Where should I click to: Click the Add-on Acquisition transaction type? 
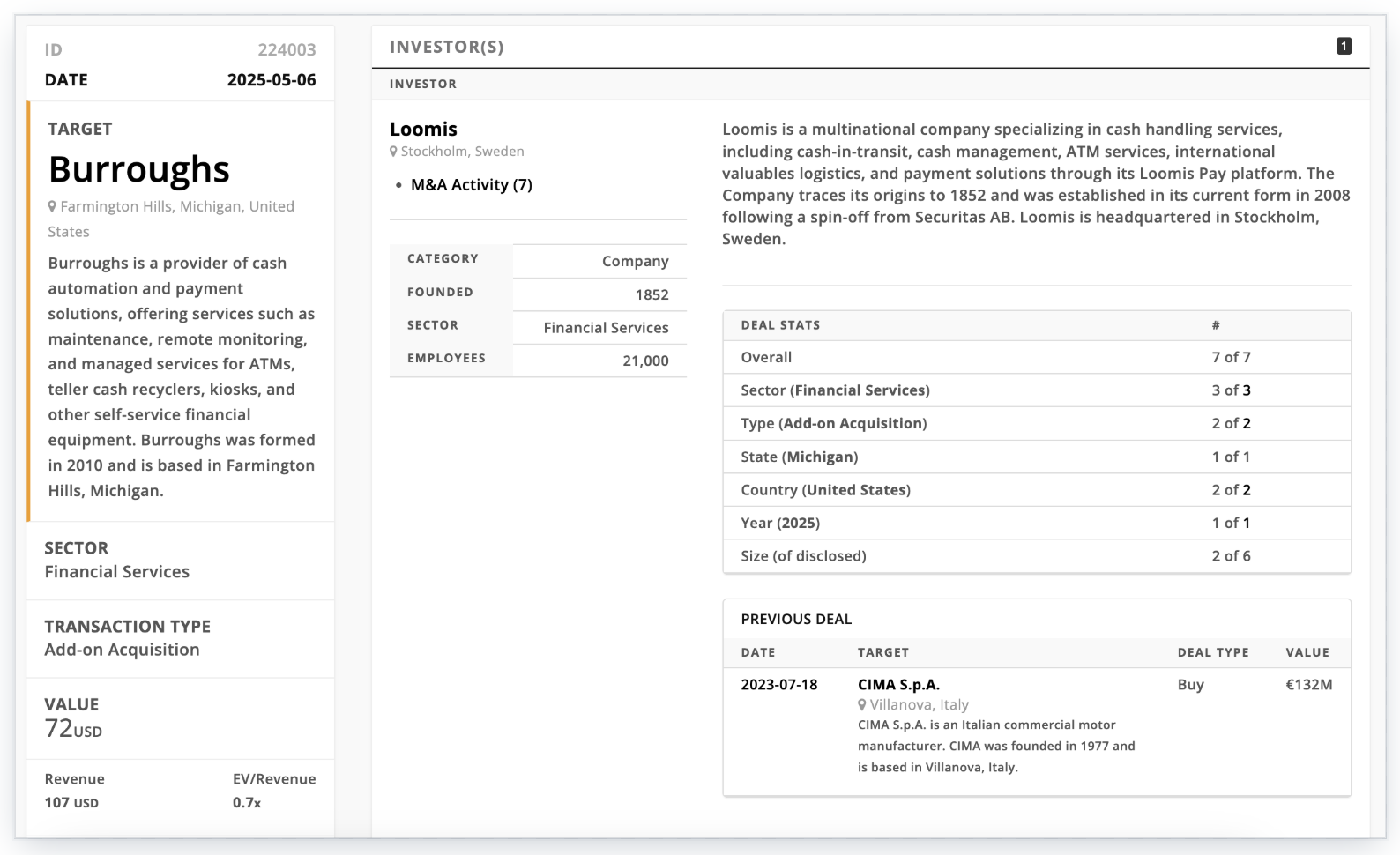(123, 650)
